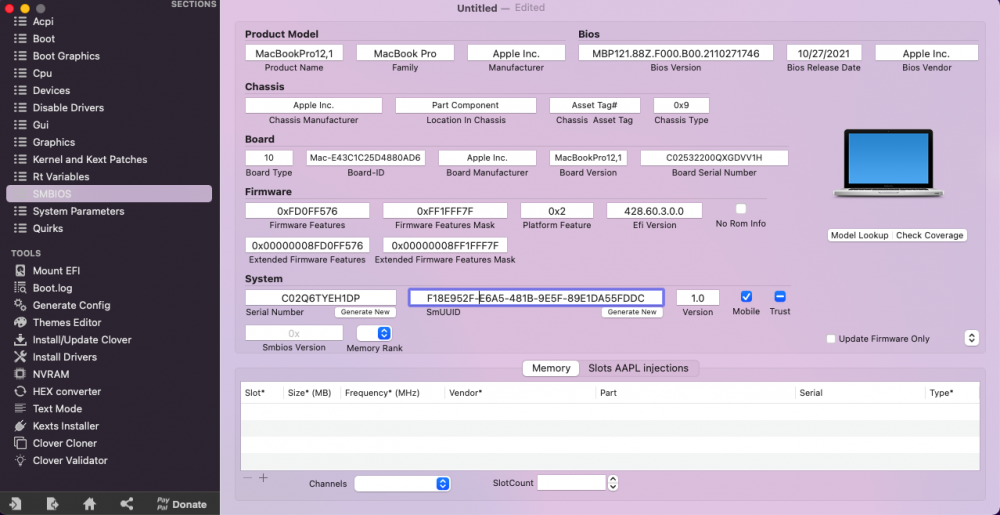This screenshot has height=515, width=1000.
Task: Open HEX converter refresh icon
Action: click(20, 391)
